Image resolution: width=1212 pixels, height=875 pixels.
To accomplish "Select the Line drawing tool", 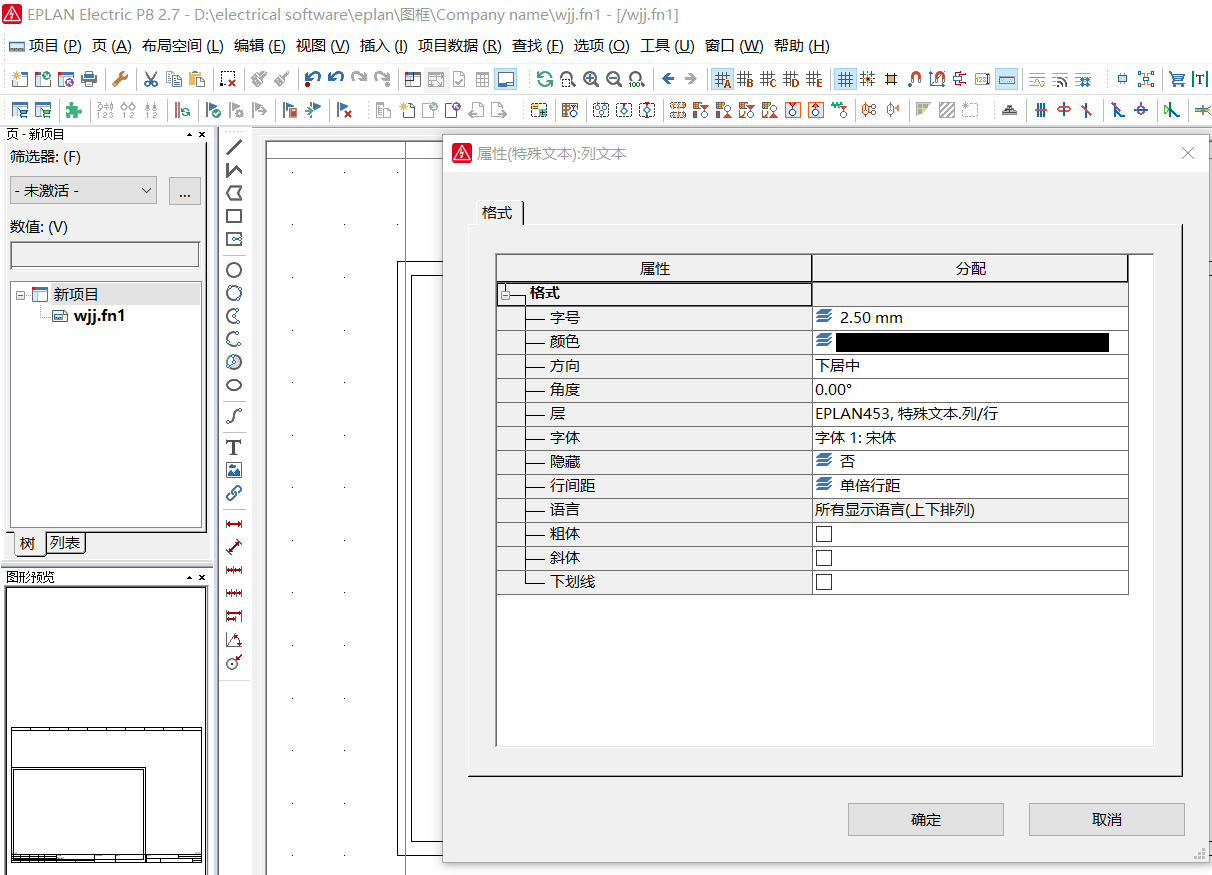I will pos(234,147).
